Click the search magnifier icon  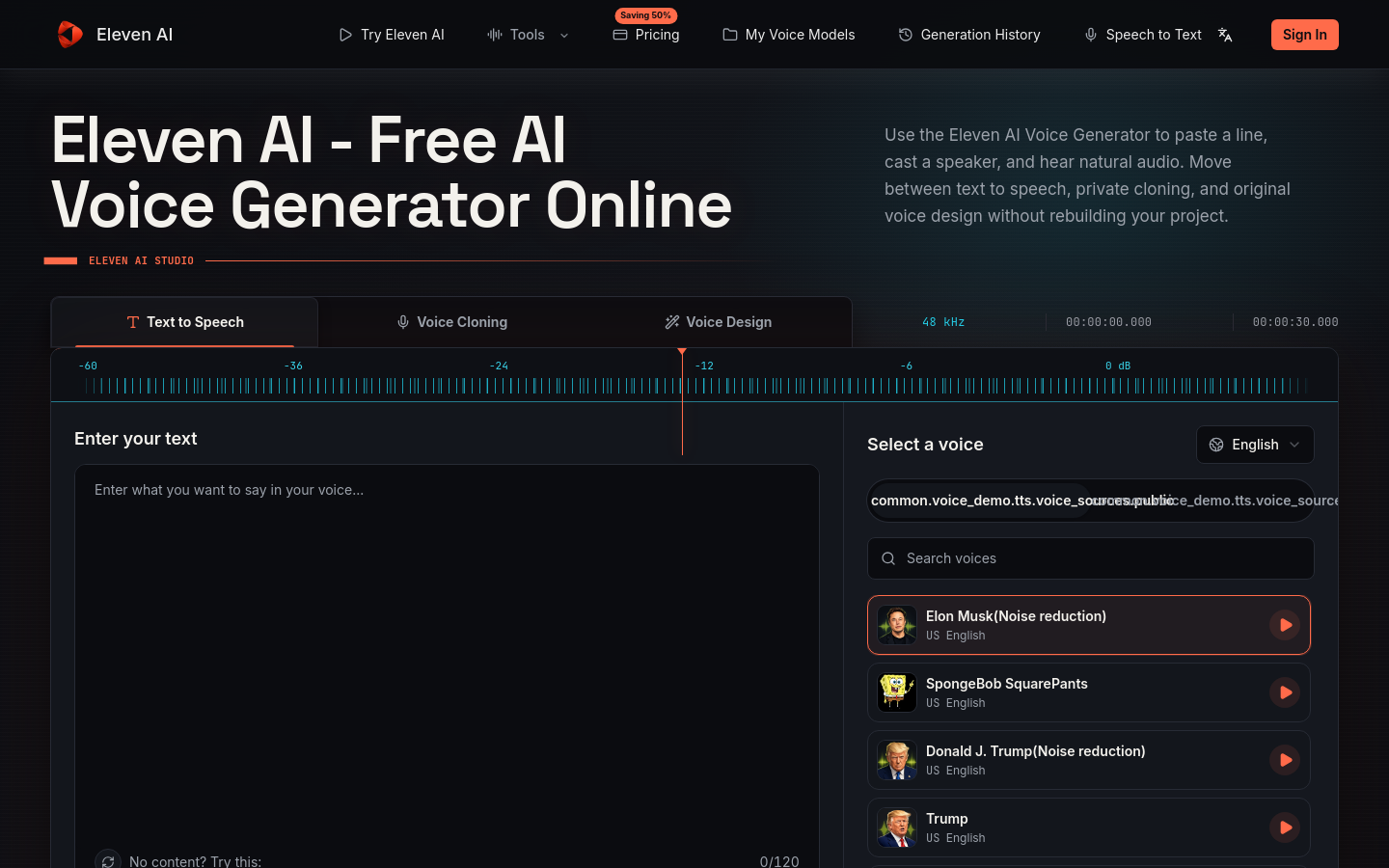[888, 558]
